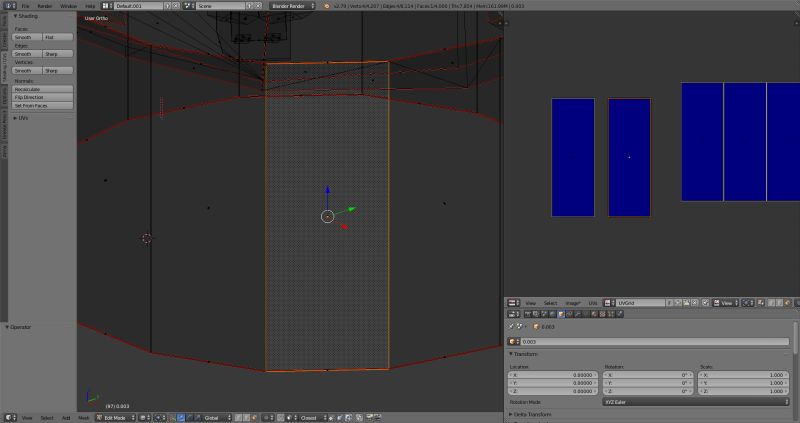Open UV editor type menu icon
Image resolution: width=800 pixels, height=423 pixels.
(513, 303)
